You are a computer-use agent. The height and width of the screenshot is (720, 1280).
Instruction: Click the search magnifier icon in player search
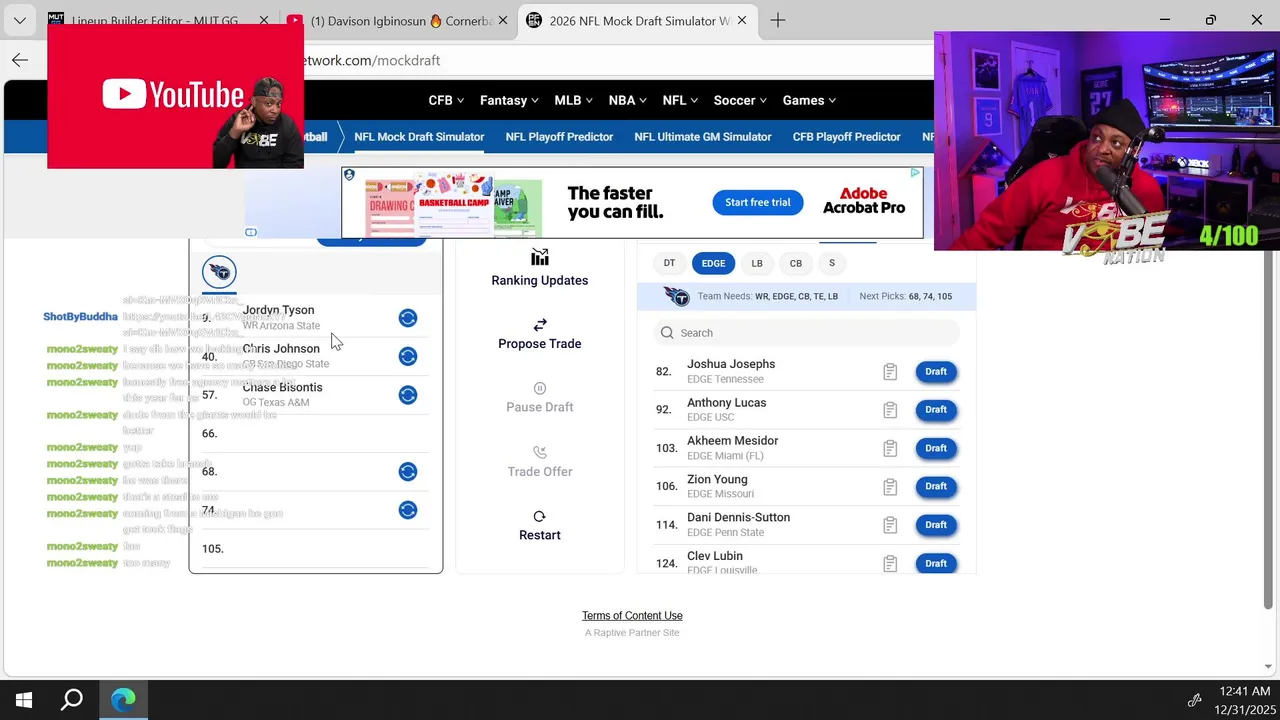pyautogui.click(x=667, y=333)
